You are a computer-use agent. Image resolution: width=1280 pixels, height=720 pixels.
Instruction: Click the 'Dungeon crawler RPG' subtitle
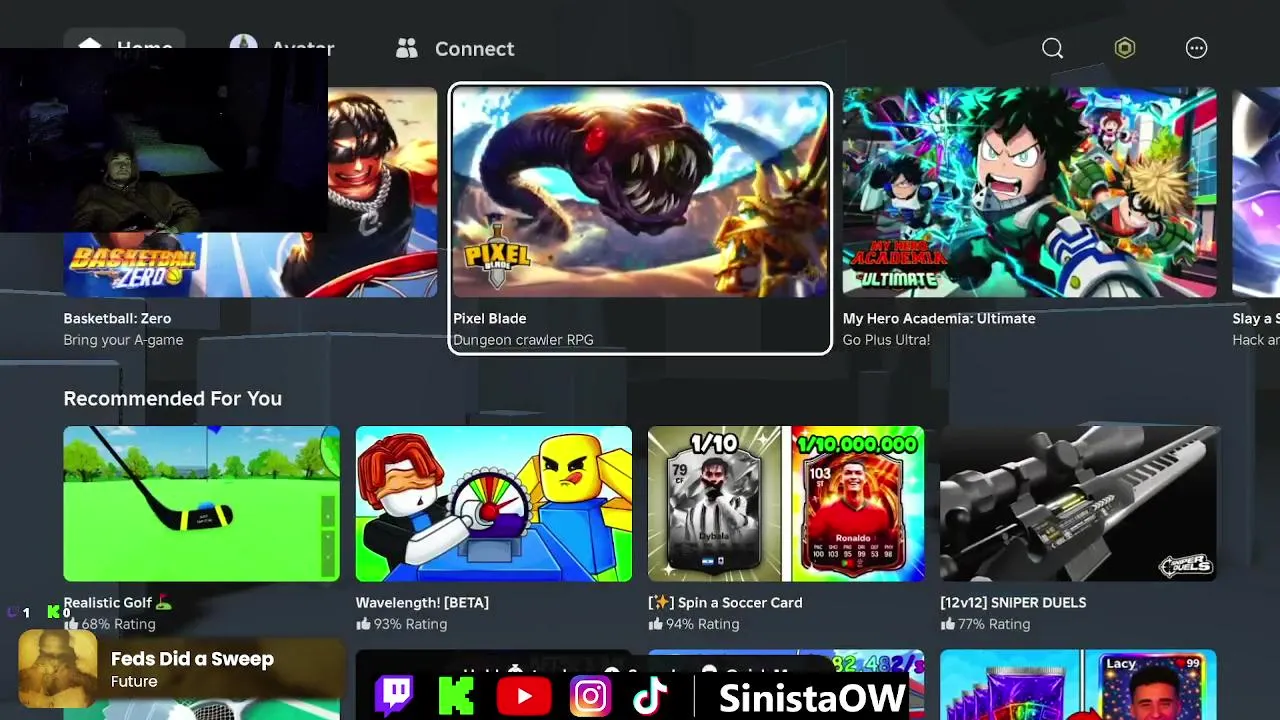523,340
